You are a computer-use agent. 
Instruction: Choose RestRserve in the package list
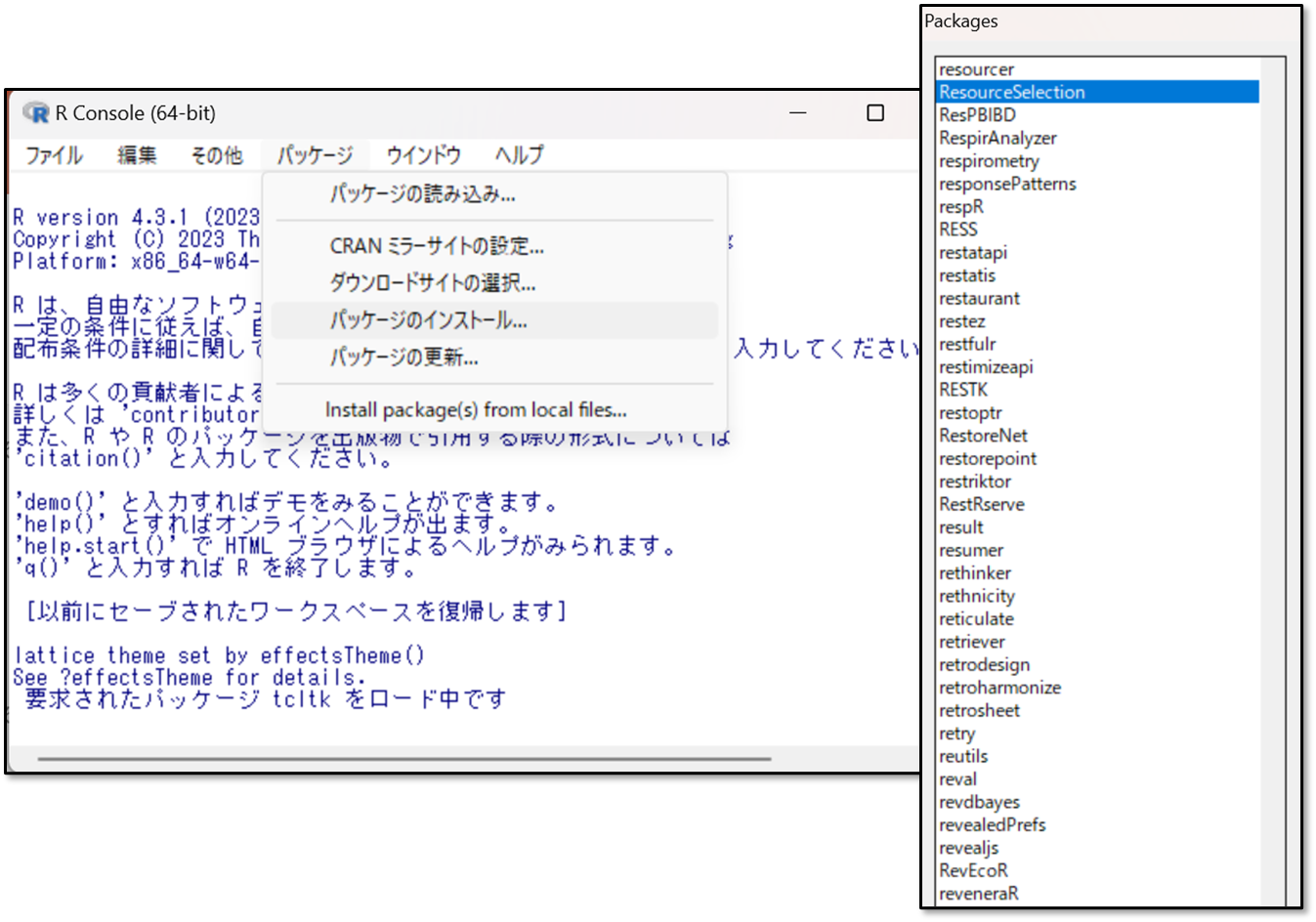[981, 504]
